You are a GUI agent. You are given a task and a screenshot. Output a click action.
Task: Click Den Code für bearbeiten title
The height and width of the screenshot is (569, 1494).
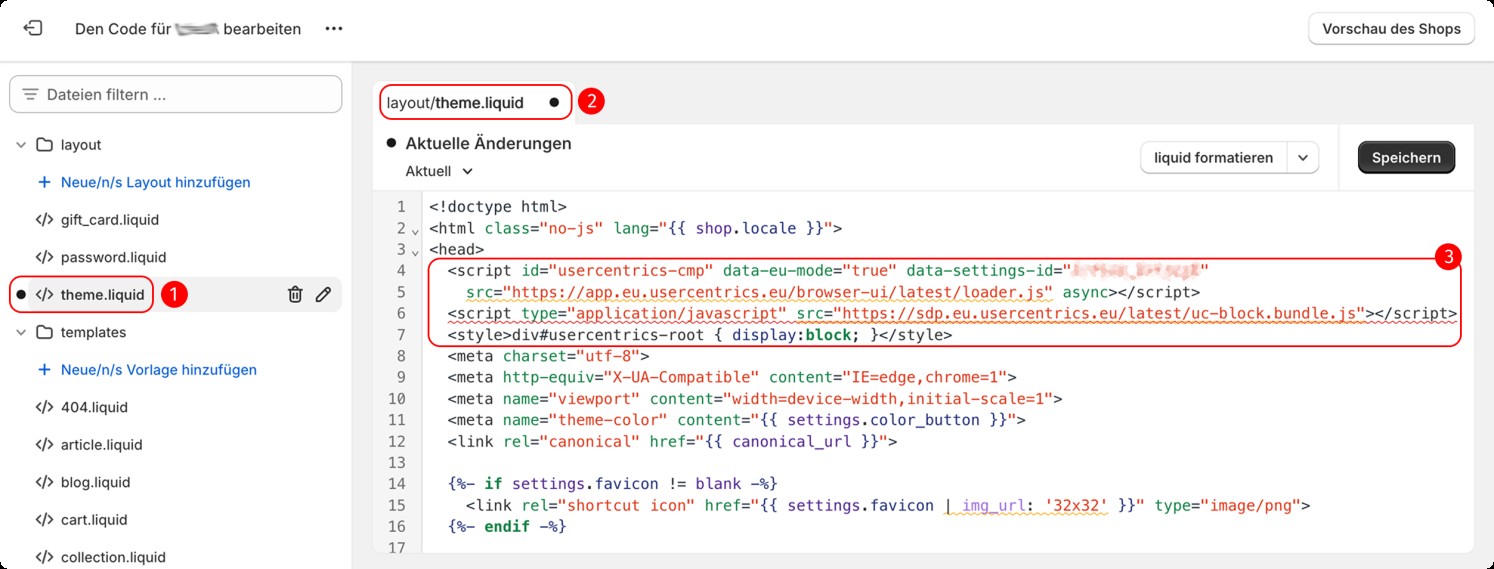click(188, 29)
